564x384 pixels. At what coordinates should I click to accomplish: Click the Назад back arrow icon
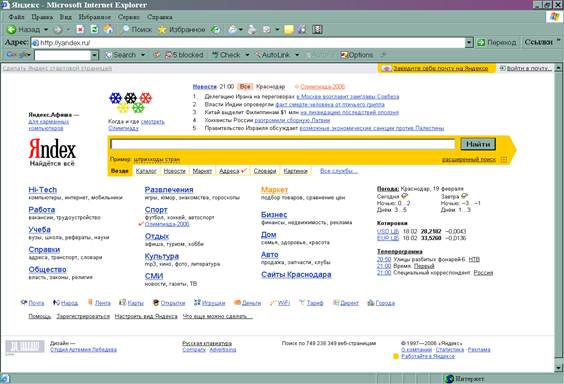[x=12, y=29]
